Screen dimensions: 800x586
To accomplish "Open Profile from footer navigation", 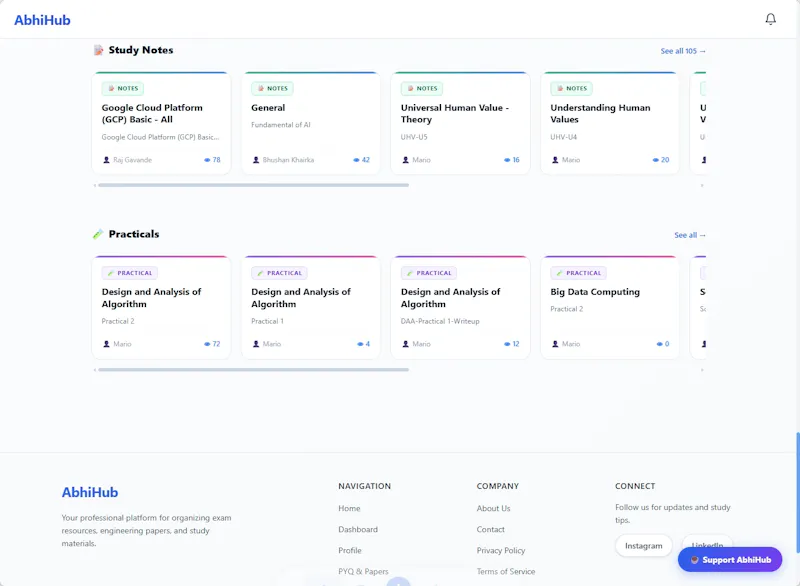I will (x=349, y=550).
